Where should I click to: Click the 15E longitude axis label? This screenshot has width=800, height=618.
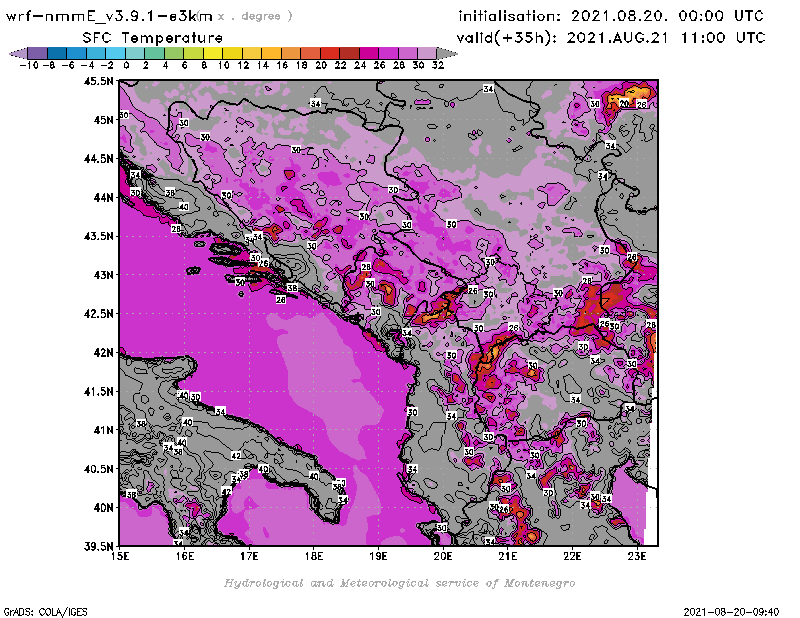pyautogui.click(x=120, y=556)
